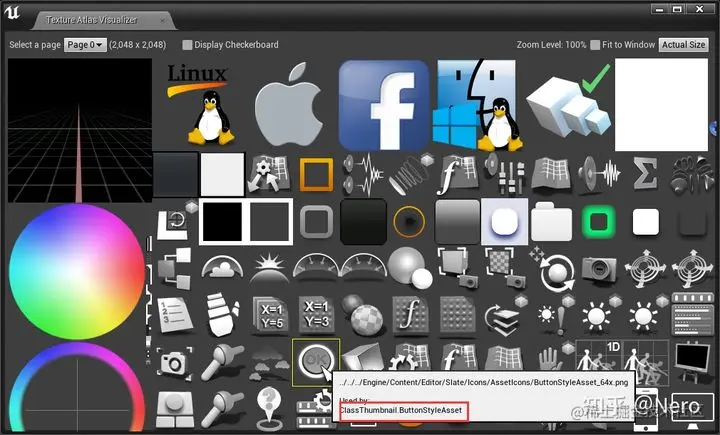
Task: Minimize the Texture Atlas Visualizer window
Action: [660, 9]
